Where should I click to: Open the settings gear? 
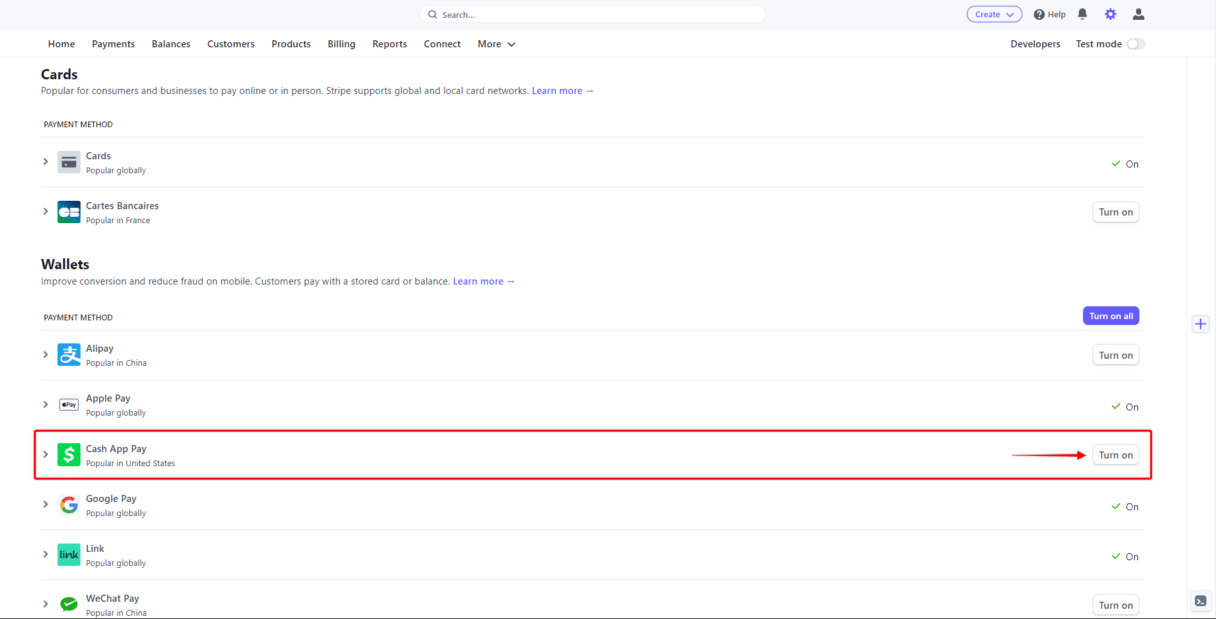coord(1110,14)
